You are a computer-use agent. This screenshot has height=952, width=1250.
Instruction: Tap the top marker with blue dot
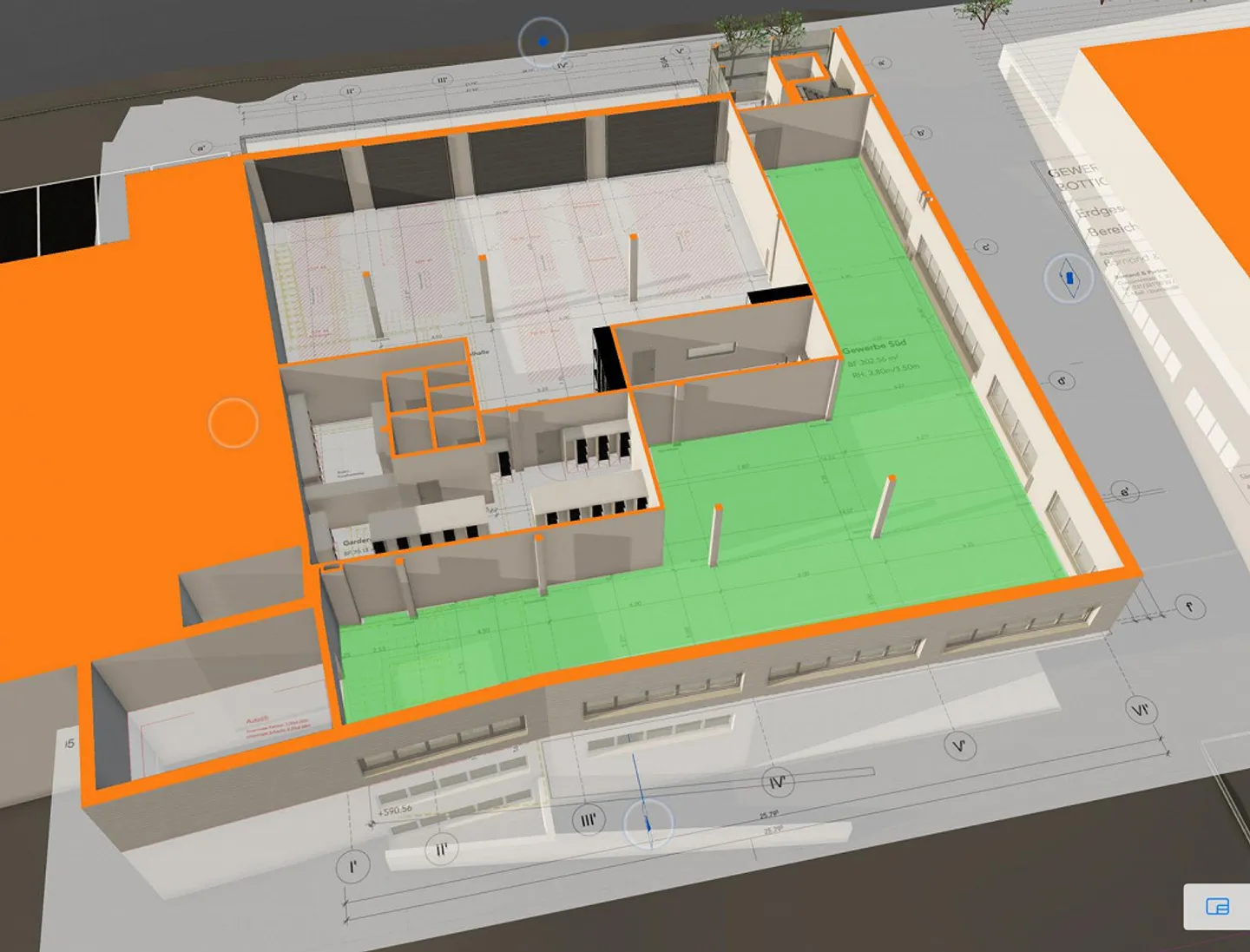(x=543, y=41)
